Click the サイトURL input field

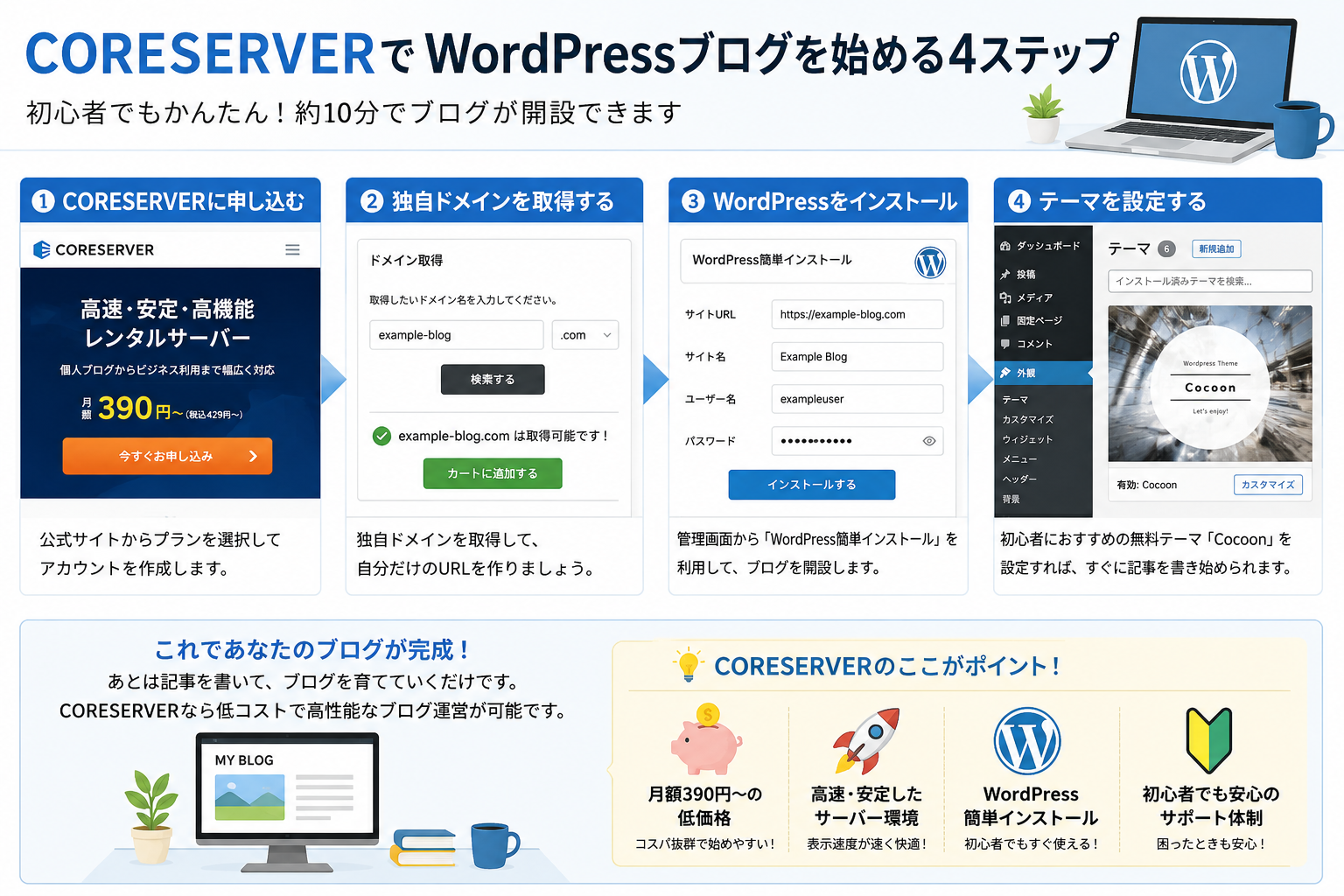(x=857, y=314)
